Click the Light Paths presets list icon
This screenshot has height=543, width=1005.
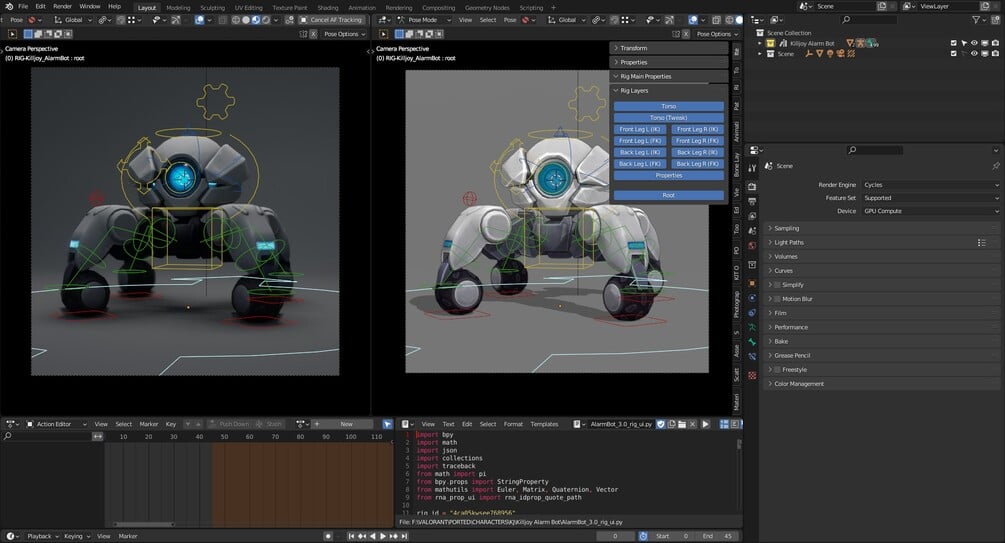[x=981, y=242]
